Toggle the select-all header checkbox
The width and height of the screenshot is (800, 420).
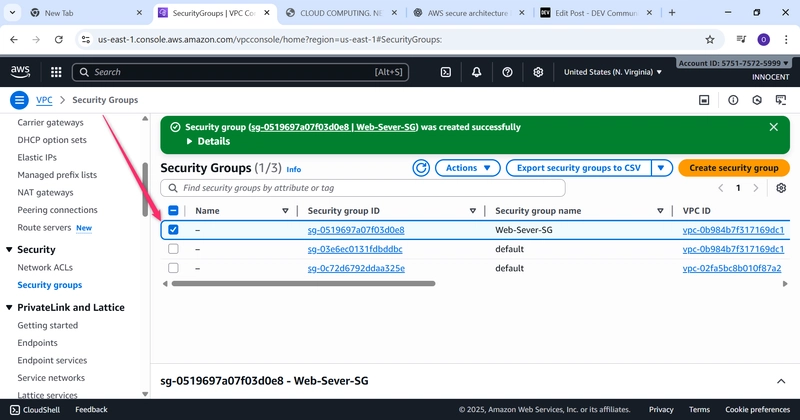tap(173, 211)
